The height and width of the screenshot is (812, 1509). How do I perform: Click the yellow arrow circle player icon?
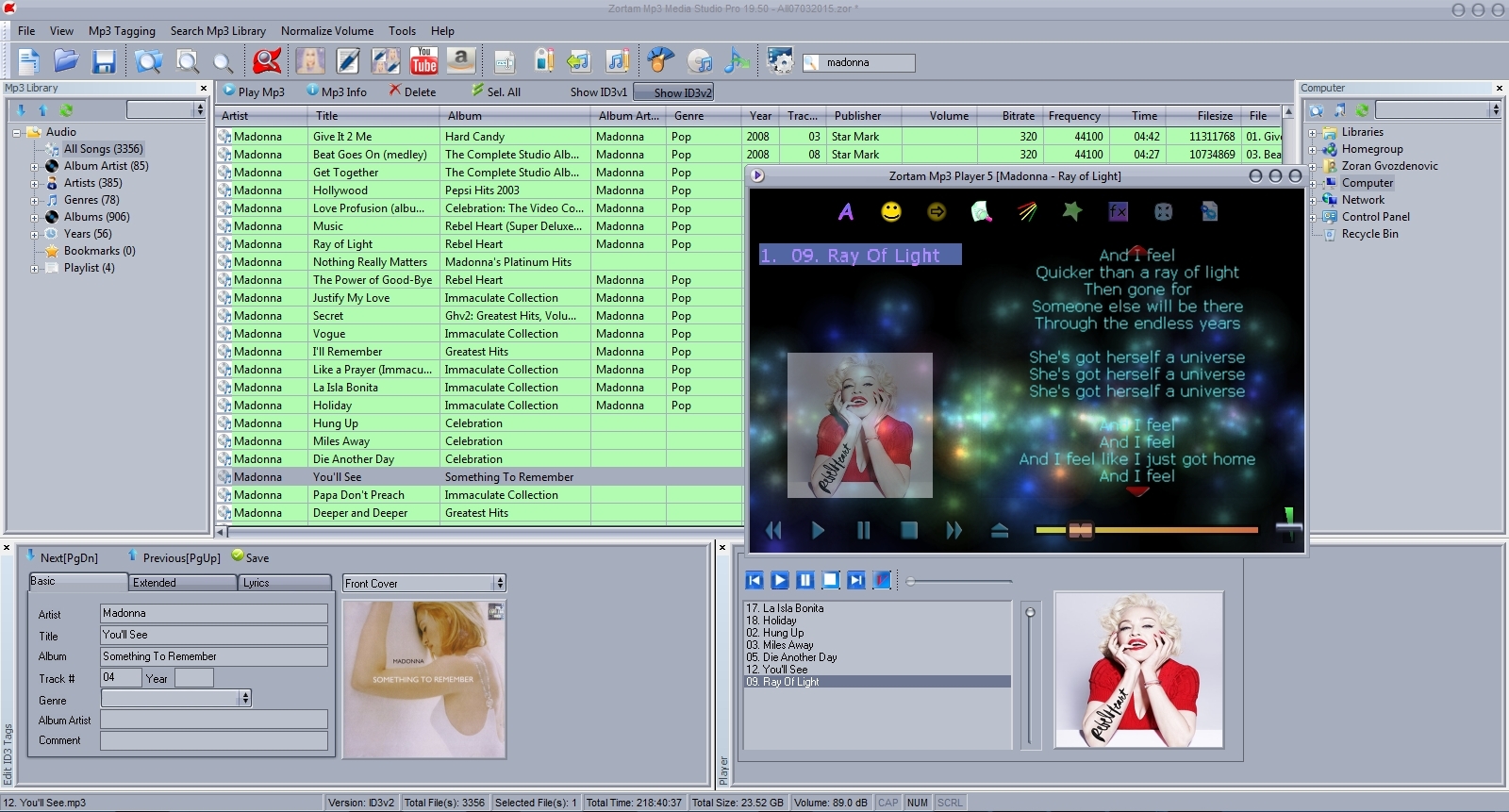(937, 212)
